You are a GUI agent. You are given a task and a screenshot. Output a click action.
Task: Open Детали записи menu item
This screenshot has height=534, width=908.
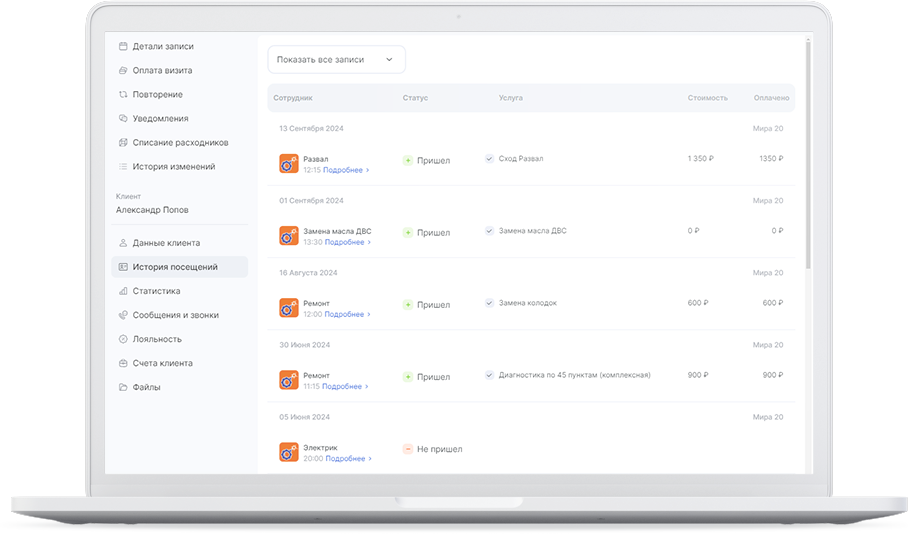[x=180, y=46]
